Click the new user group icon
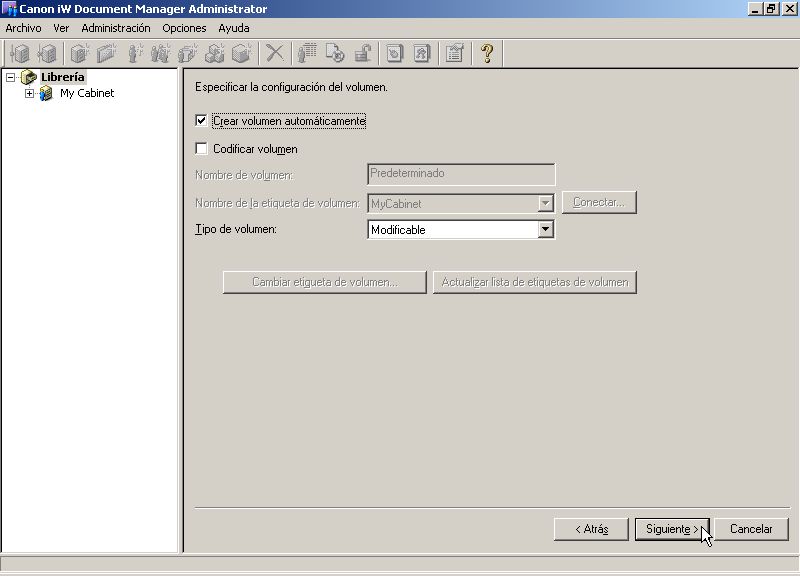This screenshot has width=800, height=576. coord(160,53)
